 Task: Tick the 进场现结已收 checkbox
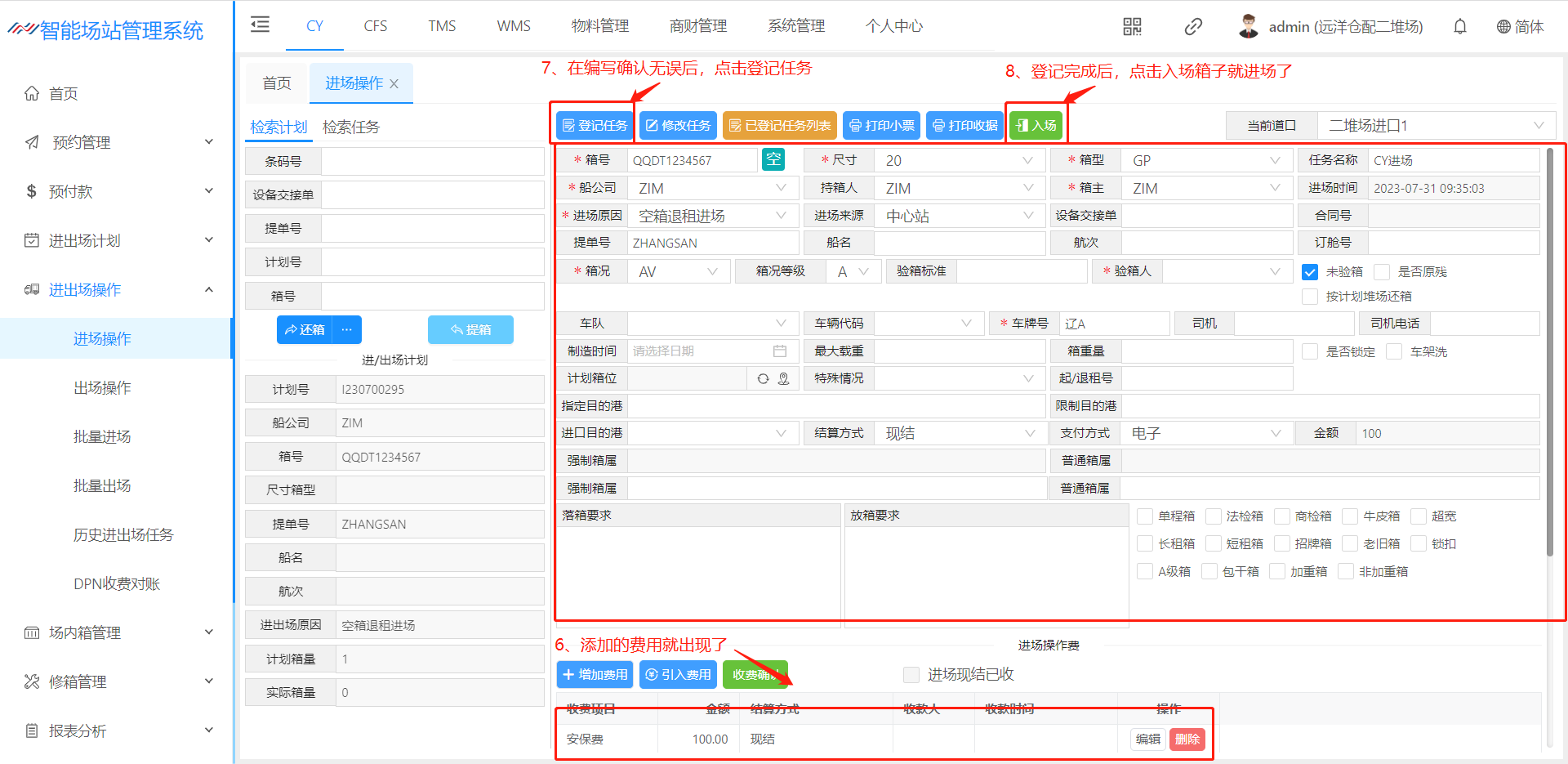pos(911,675)
